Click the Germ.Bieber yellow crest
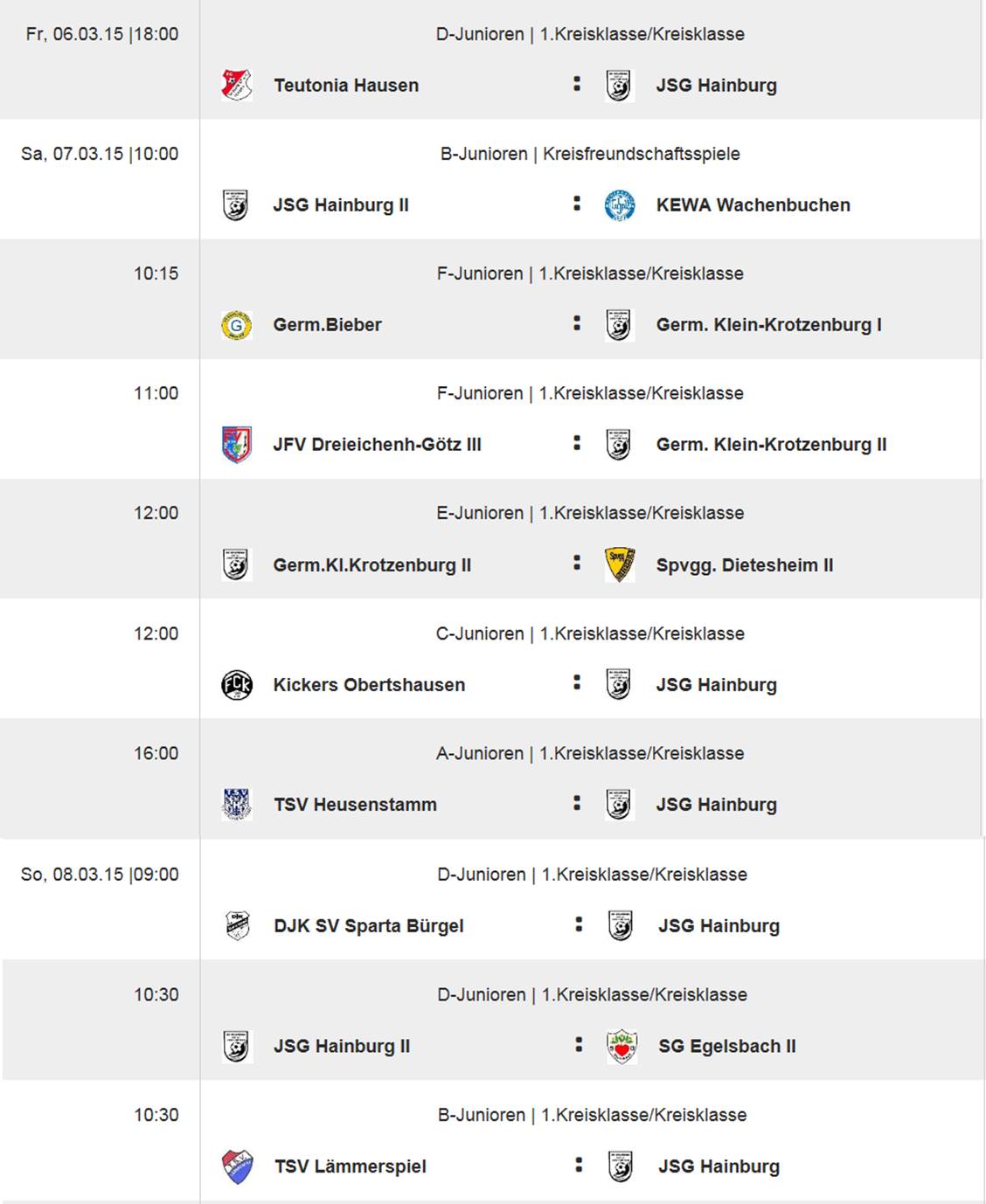This screenshot has height=1204, width=986. (x=236, y=325)
